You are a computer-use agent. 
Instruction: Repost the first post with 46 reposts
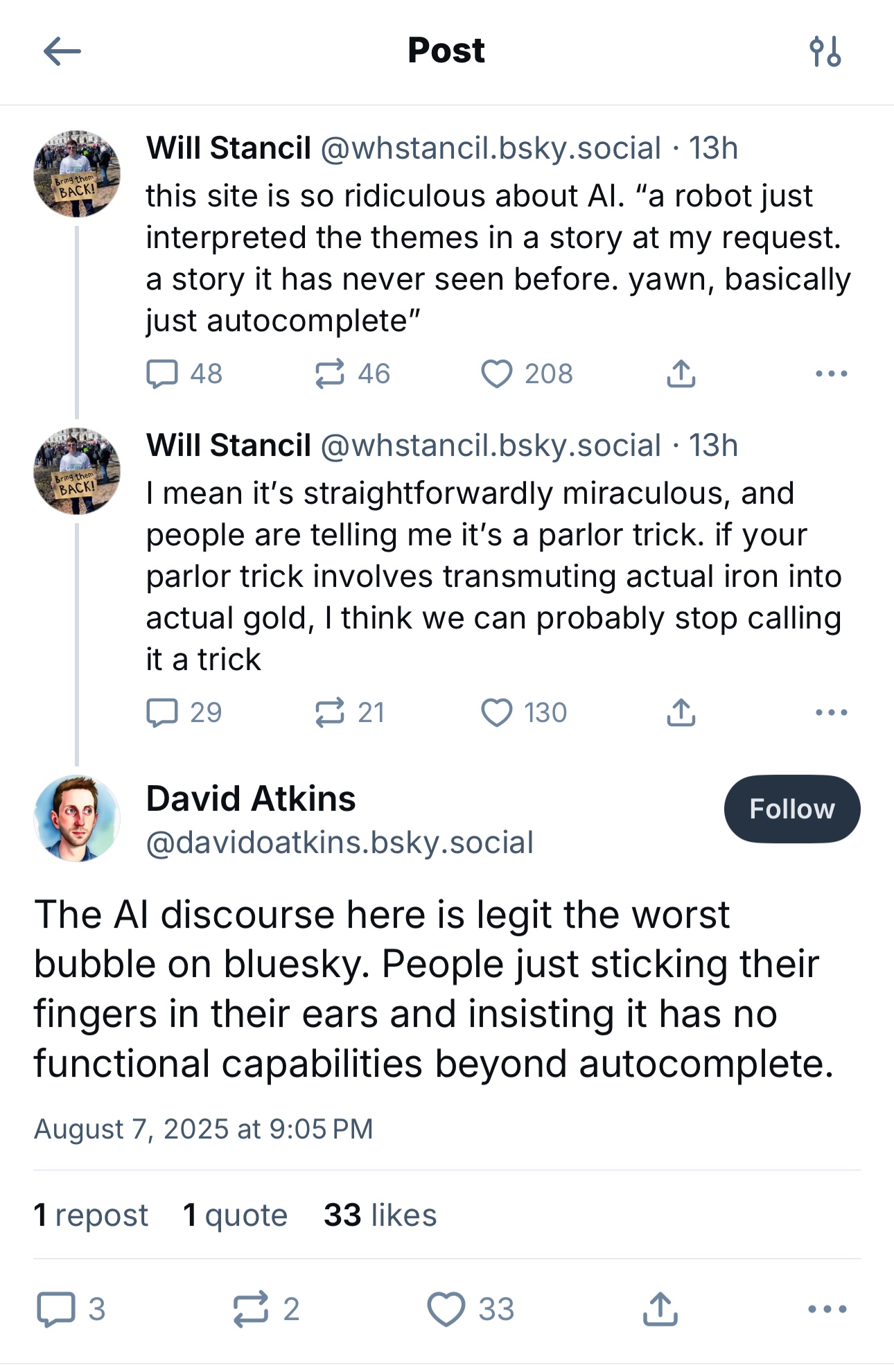(x=330, y=373)
